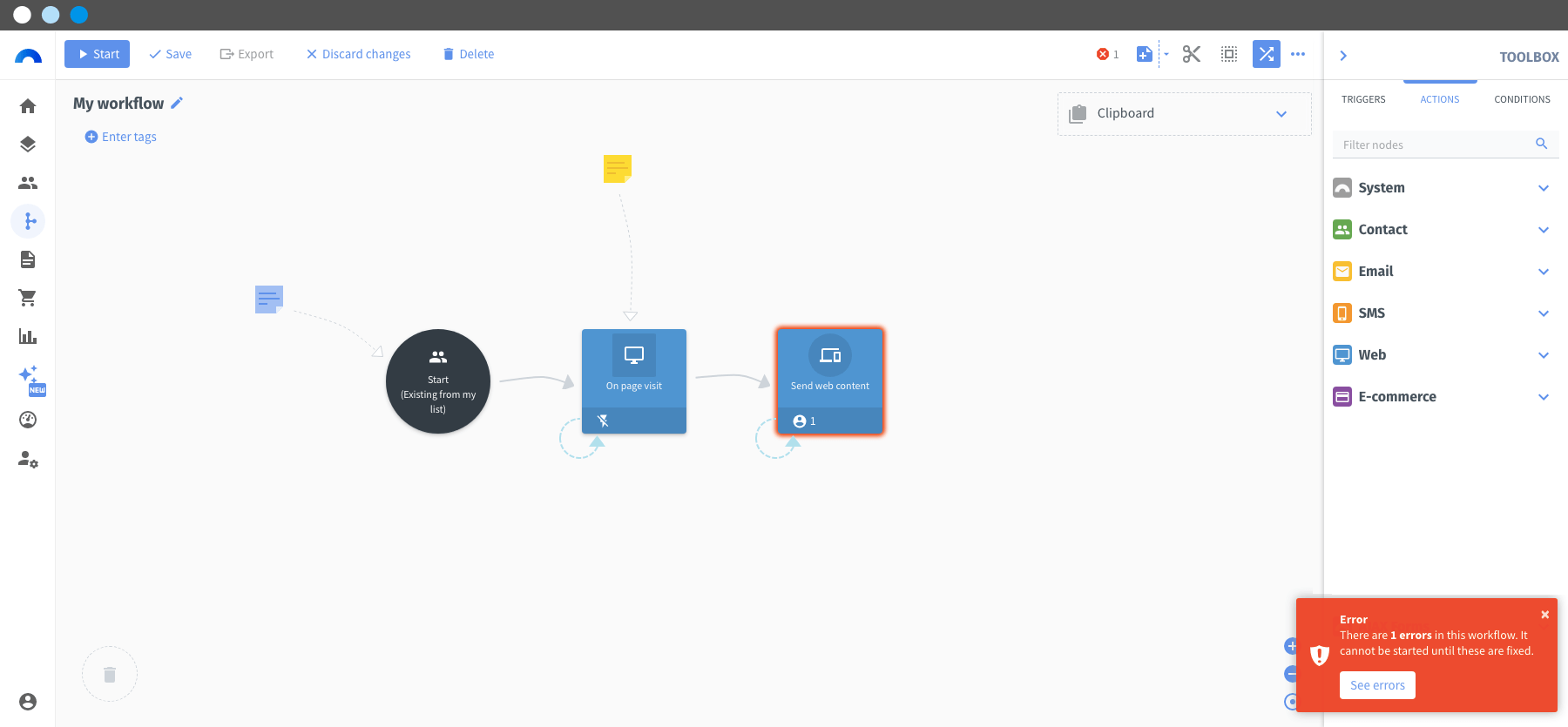
Task: Open the shopping cart icon in sidebar
Action: click(28, 298)
